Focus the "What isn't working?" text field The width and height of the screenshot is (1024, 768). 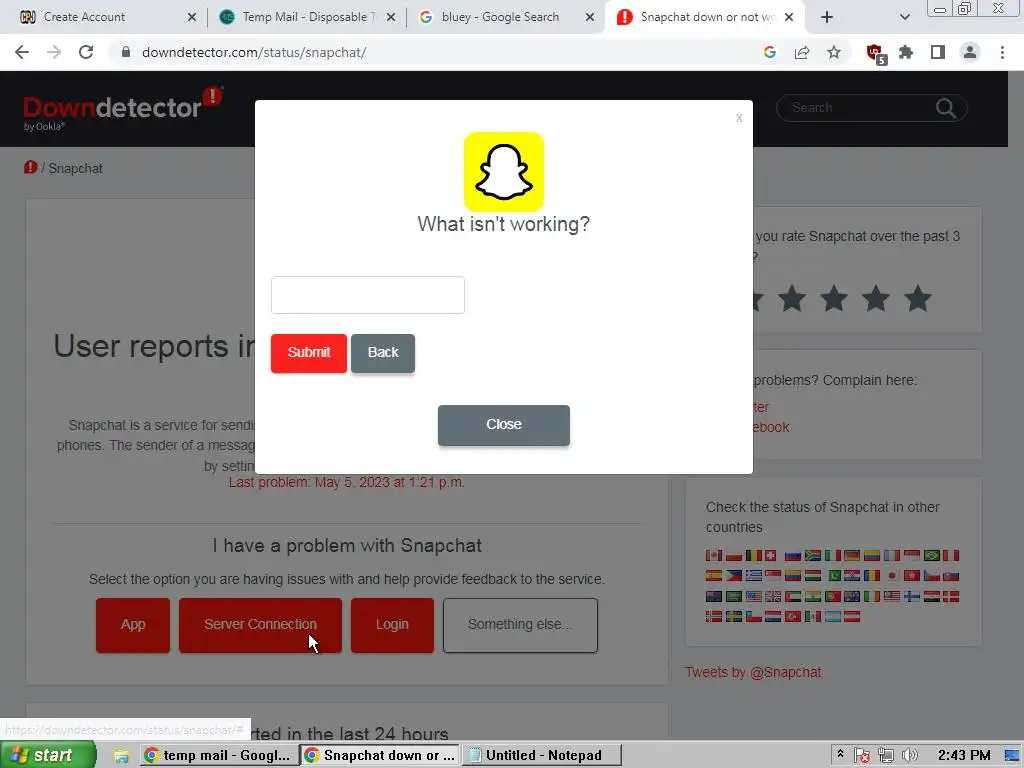[x=368, y=295]
